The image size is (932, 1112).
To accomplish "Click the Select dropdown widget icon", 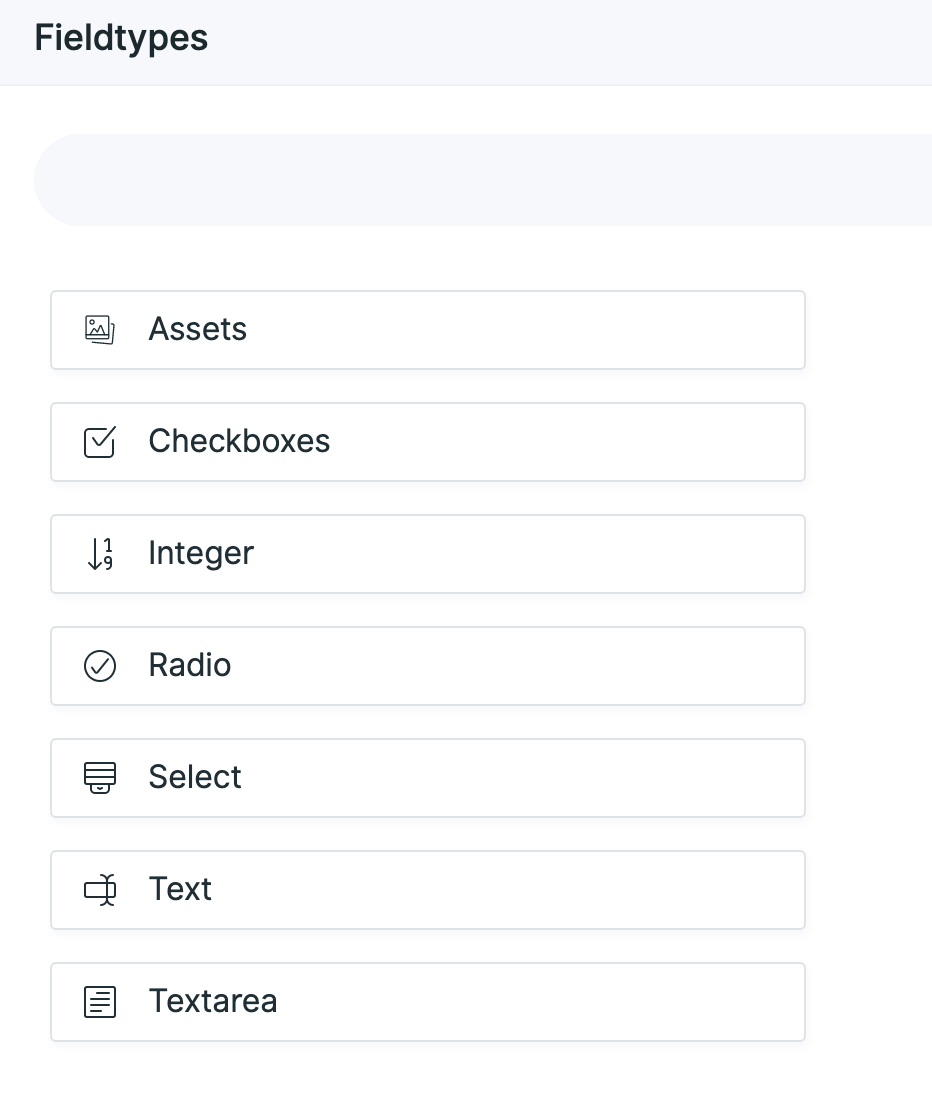I will (99, 777).
